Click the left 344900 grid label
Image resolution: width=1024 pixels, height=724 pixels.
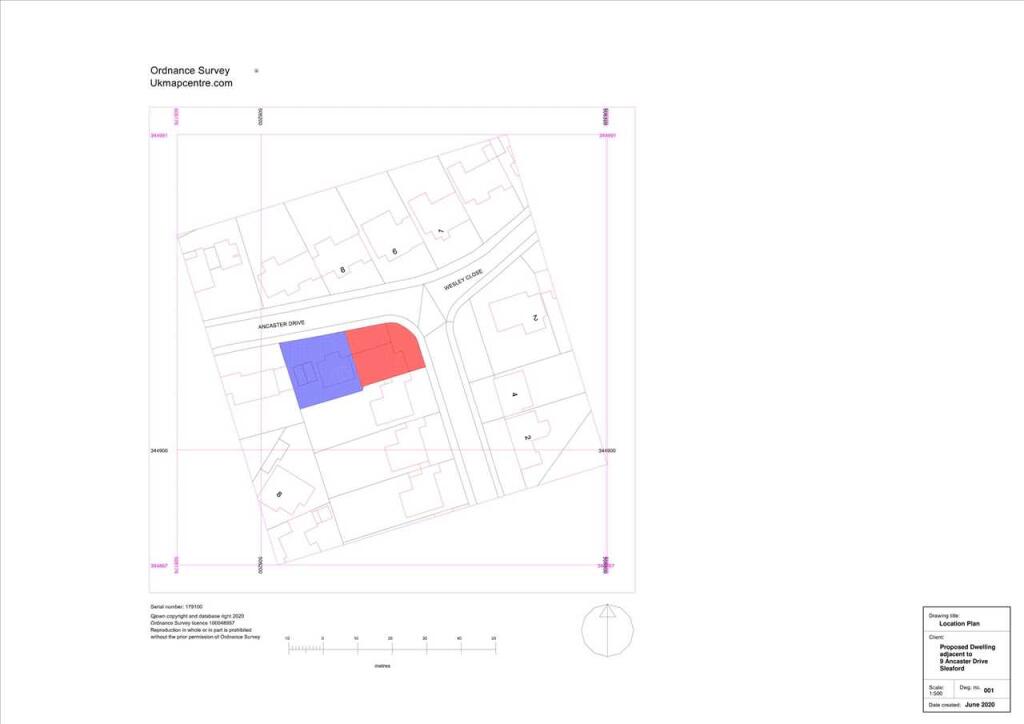[x=160, y=451]
